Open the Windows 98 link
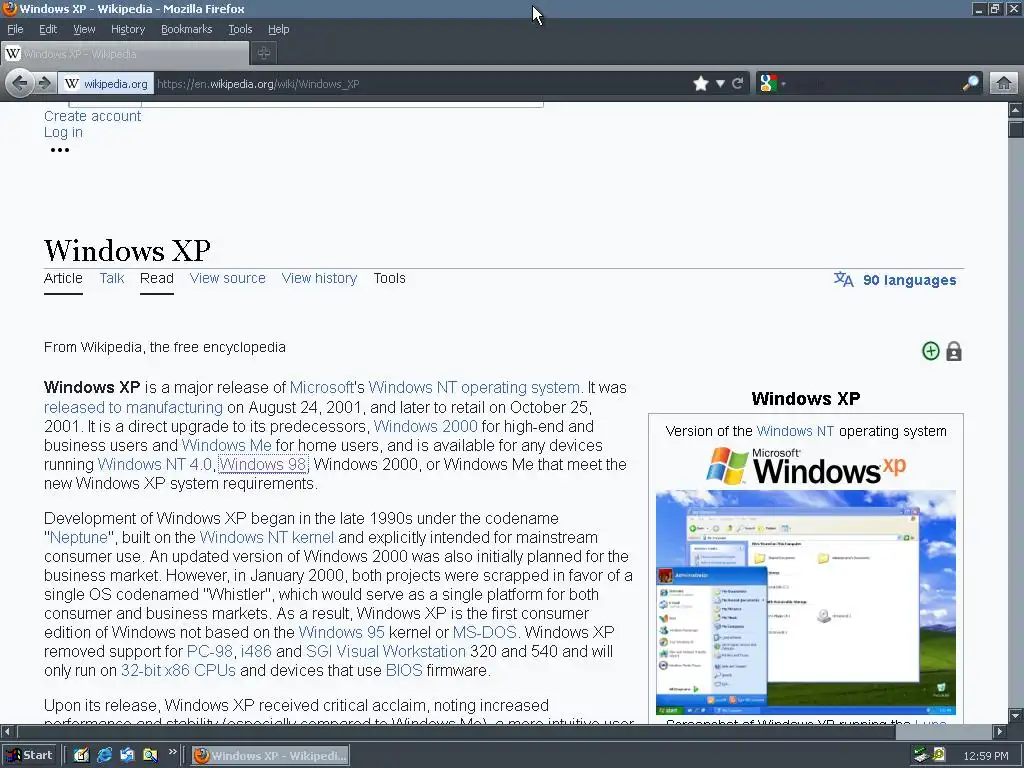Viewport: 1024px width, 768px height. coord(263,464)
